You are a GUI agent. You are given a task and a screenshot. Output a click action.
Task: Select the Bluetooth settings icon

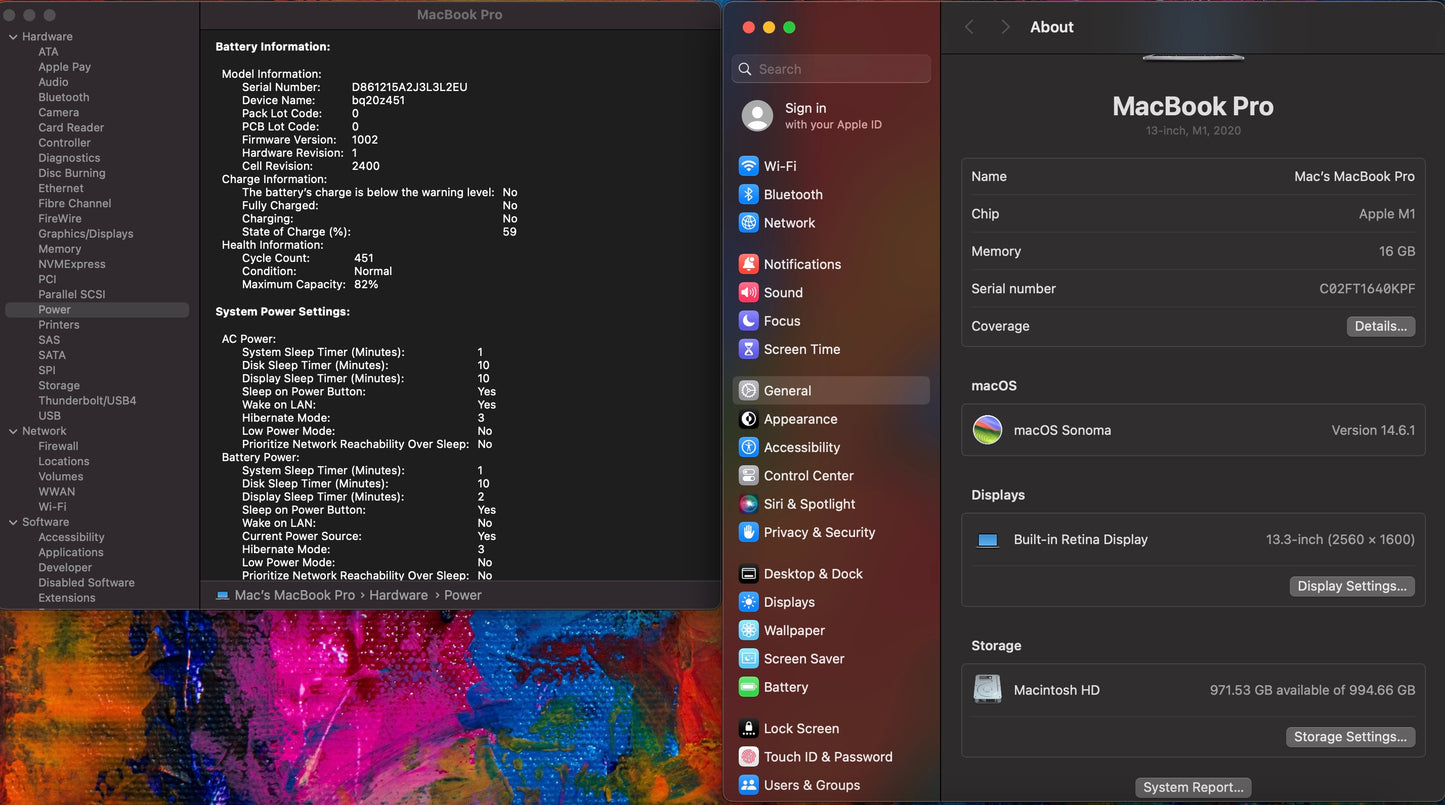[748, 195]
